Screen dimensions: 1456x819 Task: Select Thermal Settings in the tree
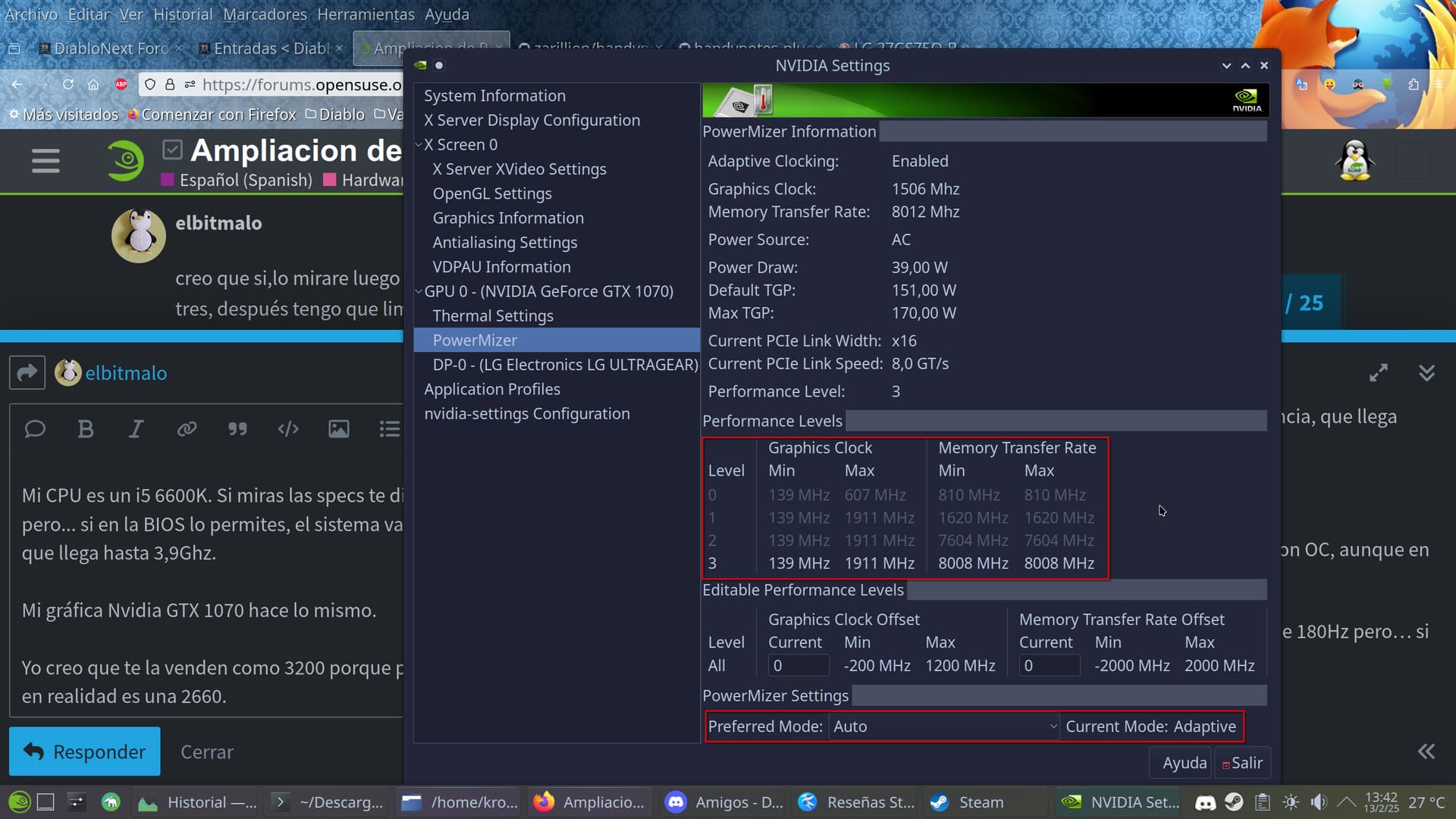pyautogui.click(x=493, y=315)
